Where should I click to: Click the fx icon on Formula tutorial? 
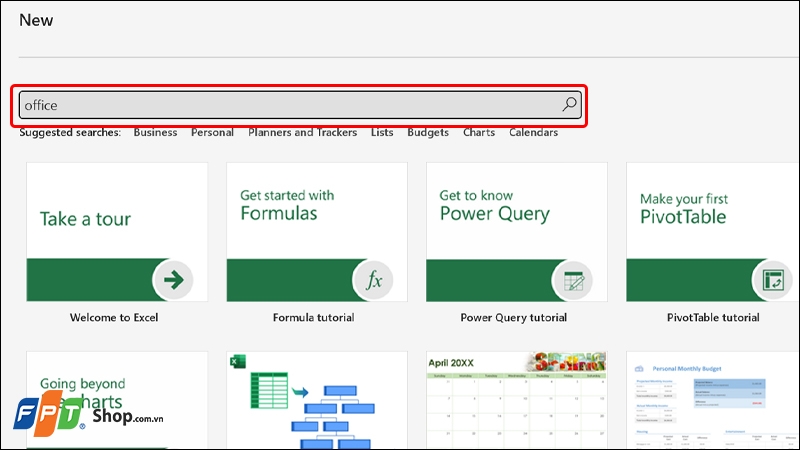[x=373, y=280]
